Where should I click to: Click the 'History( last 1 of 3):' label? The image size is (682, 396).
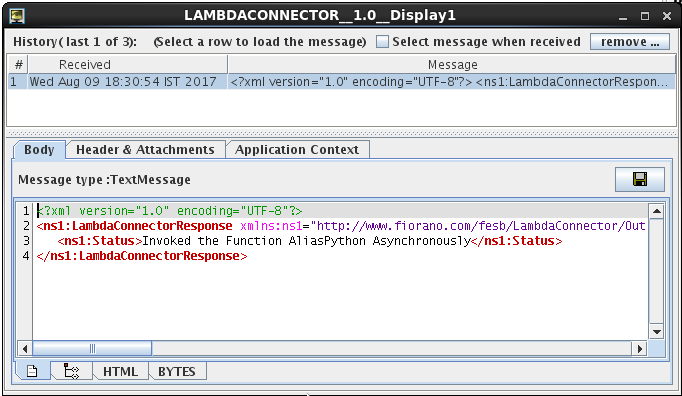coord(75,42)
